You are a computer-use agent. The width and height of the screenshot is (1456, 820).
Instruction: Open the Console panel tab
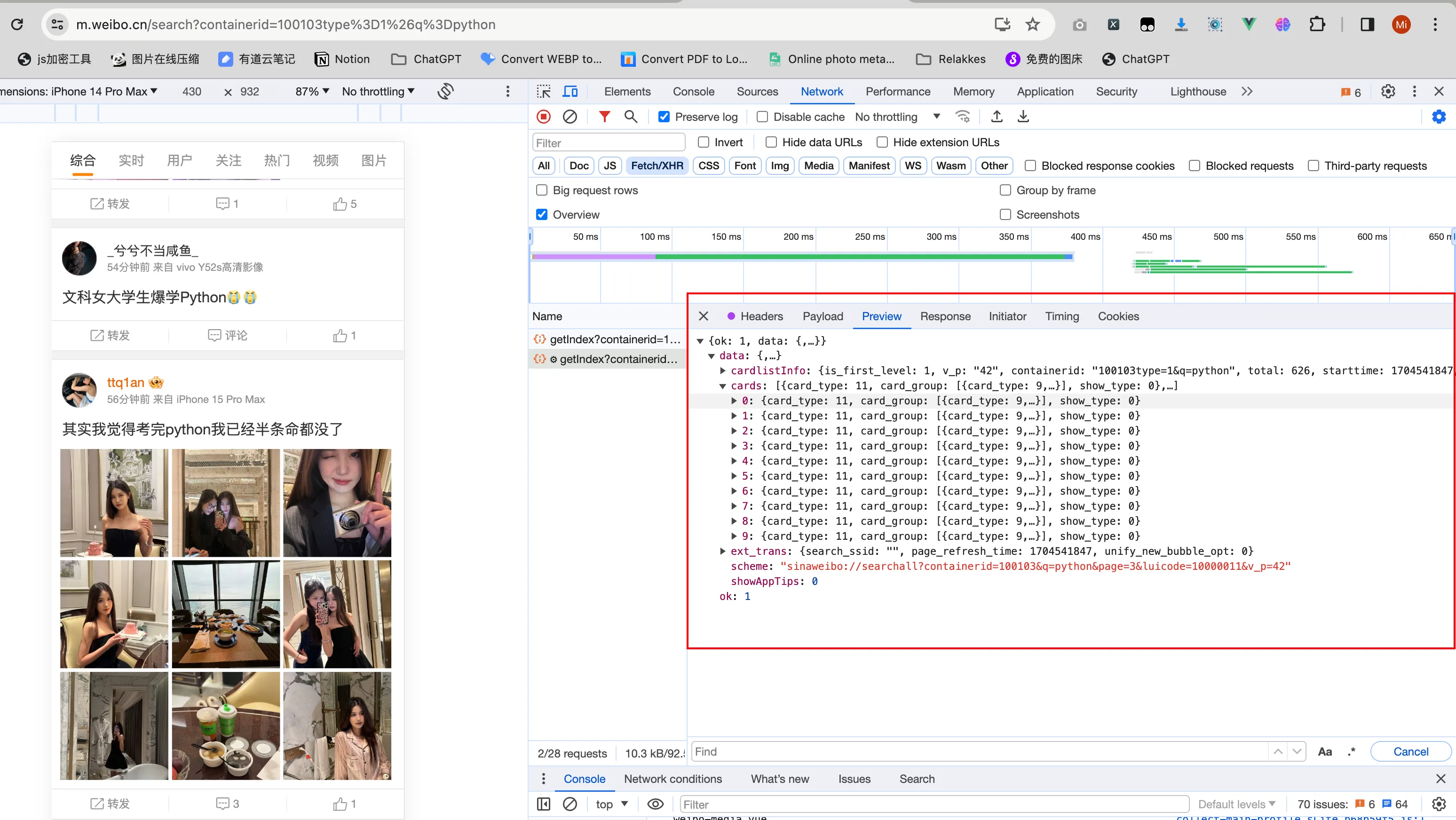693,92
